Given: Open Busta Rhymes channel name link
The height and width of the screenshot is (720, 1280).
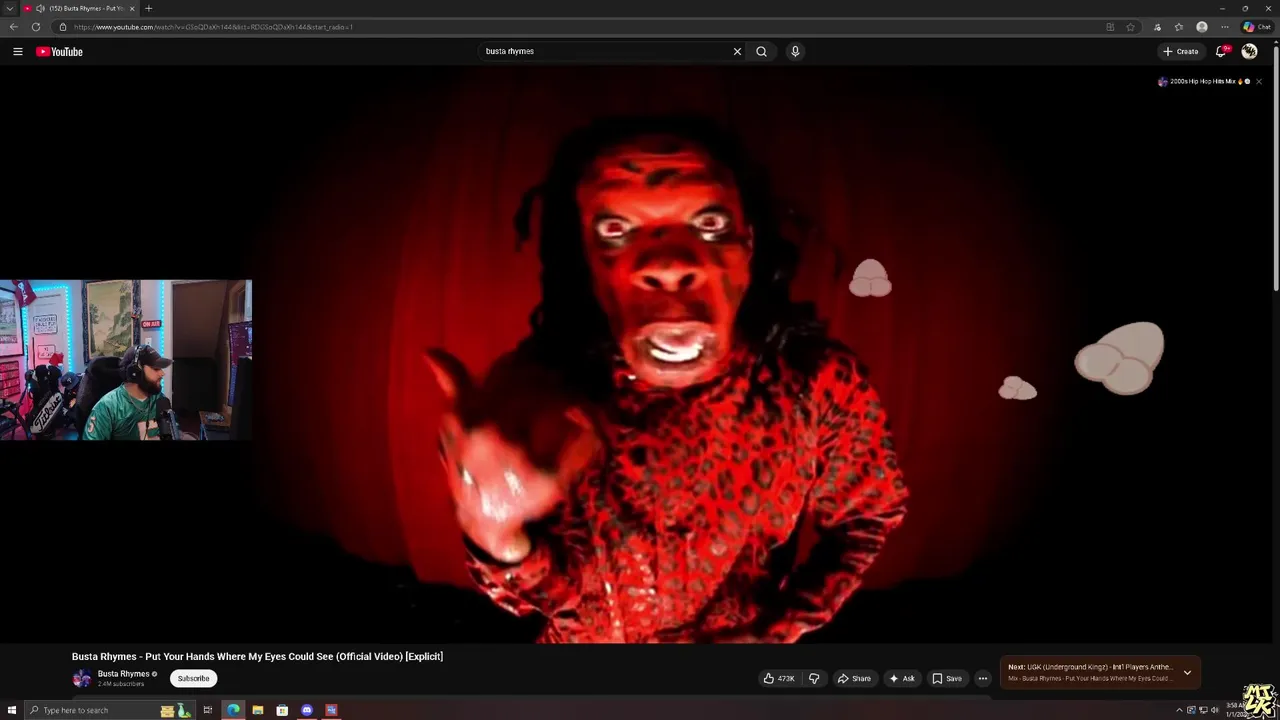Looking at the screenshot, I should (123, 674).
